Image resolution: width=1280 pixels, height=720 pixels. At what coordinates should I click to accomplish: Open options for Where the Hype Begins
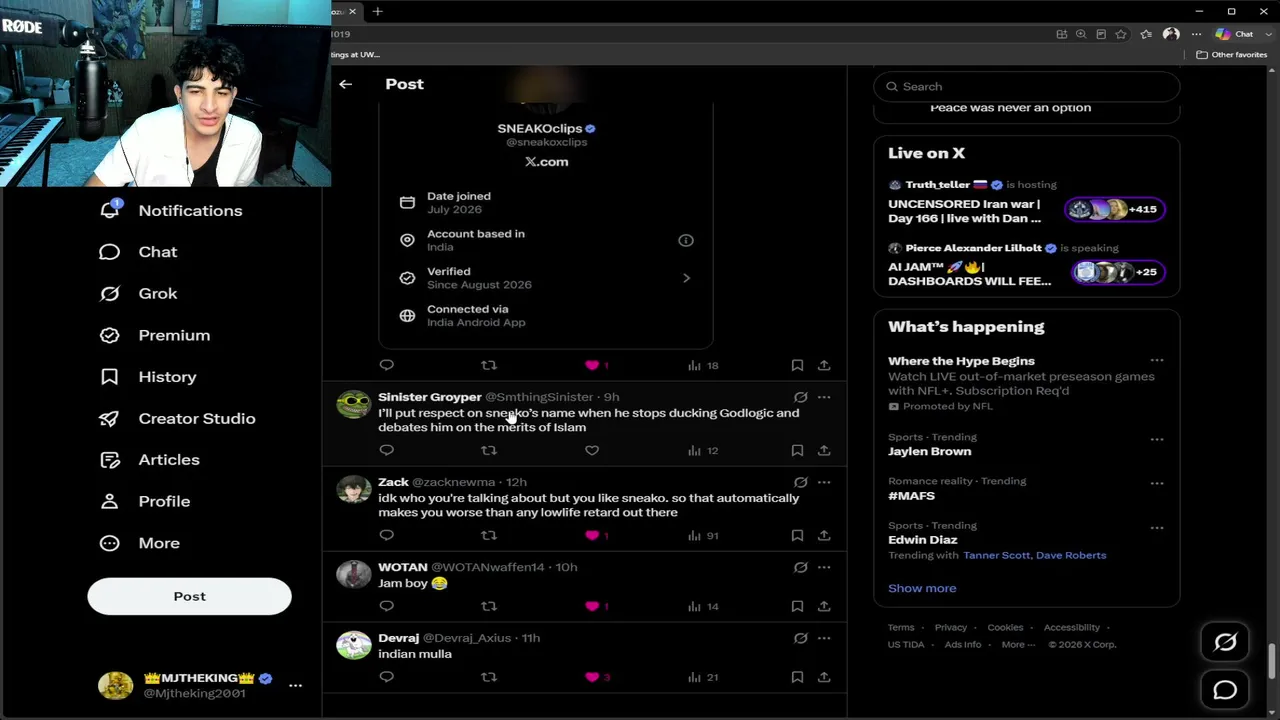click(1157, 360)
